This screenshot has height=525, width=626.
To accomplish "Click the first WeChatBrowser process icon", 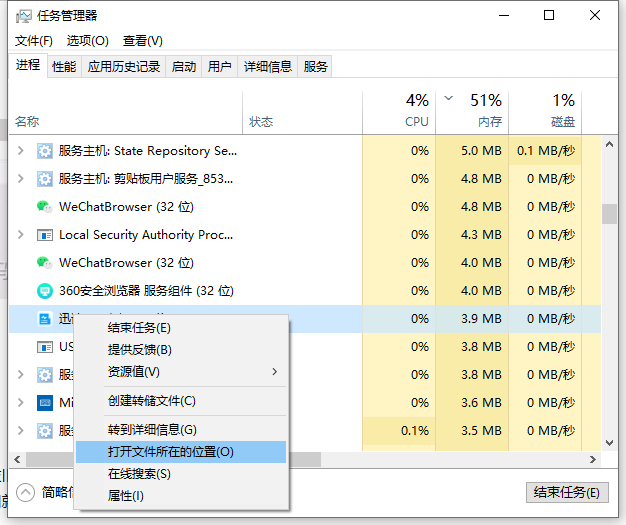I will (x=45, y=207).
